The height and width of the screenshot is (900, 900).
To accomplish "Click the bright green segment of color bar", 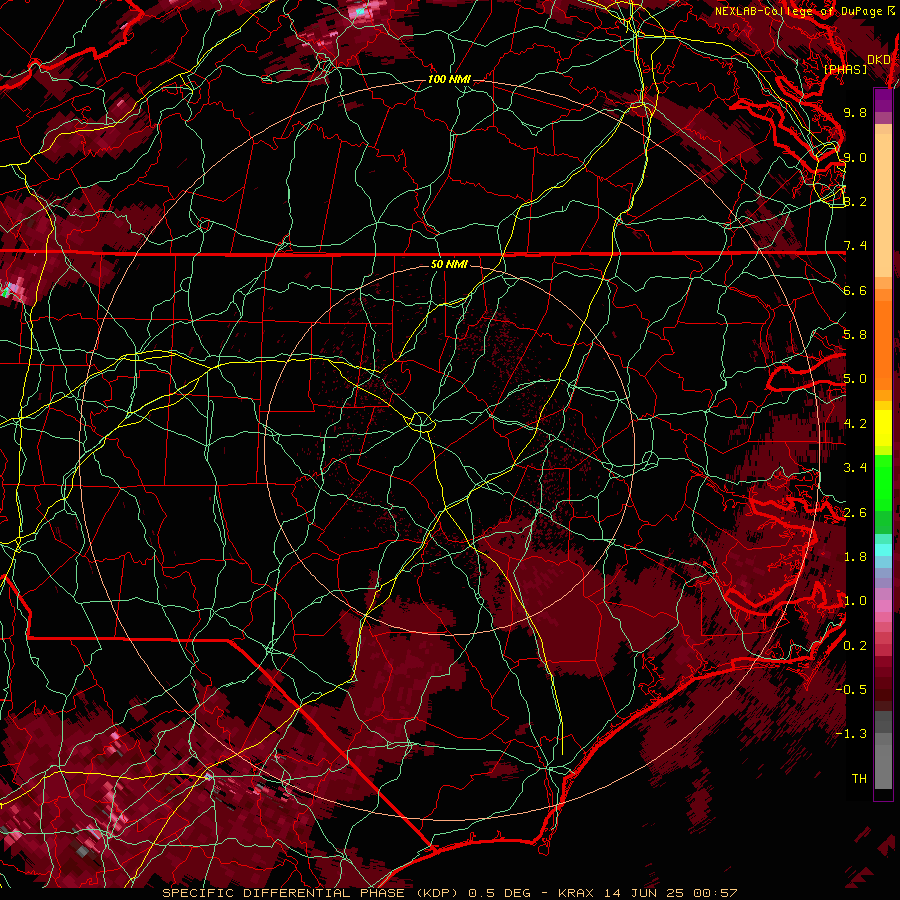I will 883,483.
